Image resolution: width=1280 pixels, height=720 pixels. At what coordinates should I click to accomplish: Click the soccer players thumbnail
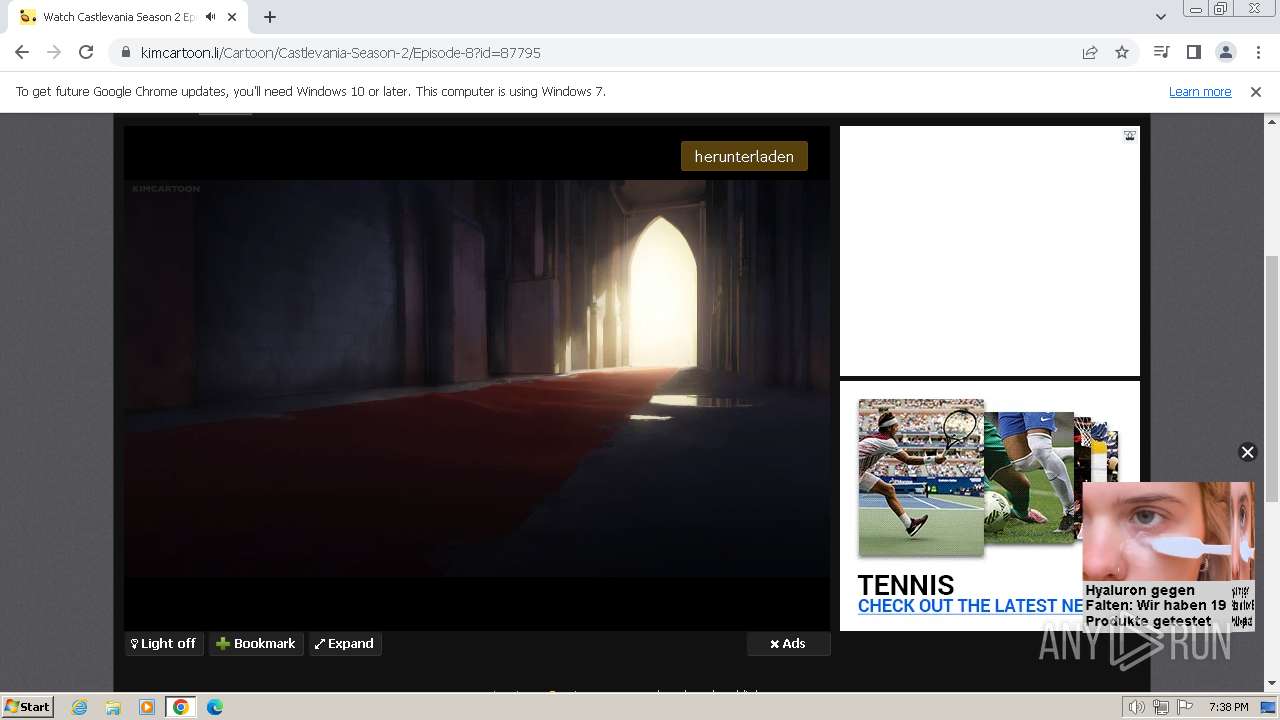pos(1029,478)
